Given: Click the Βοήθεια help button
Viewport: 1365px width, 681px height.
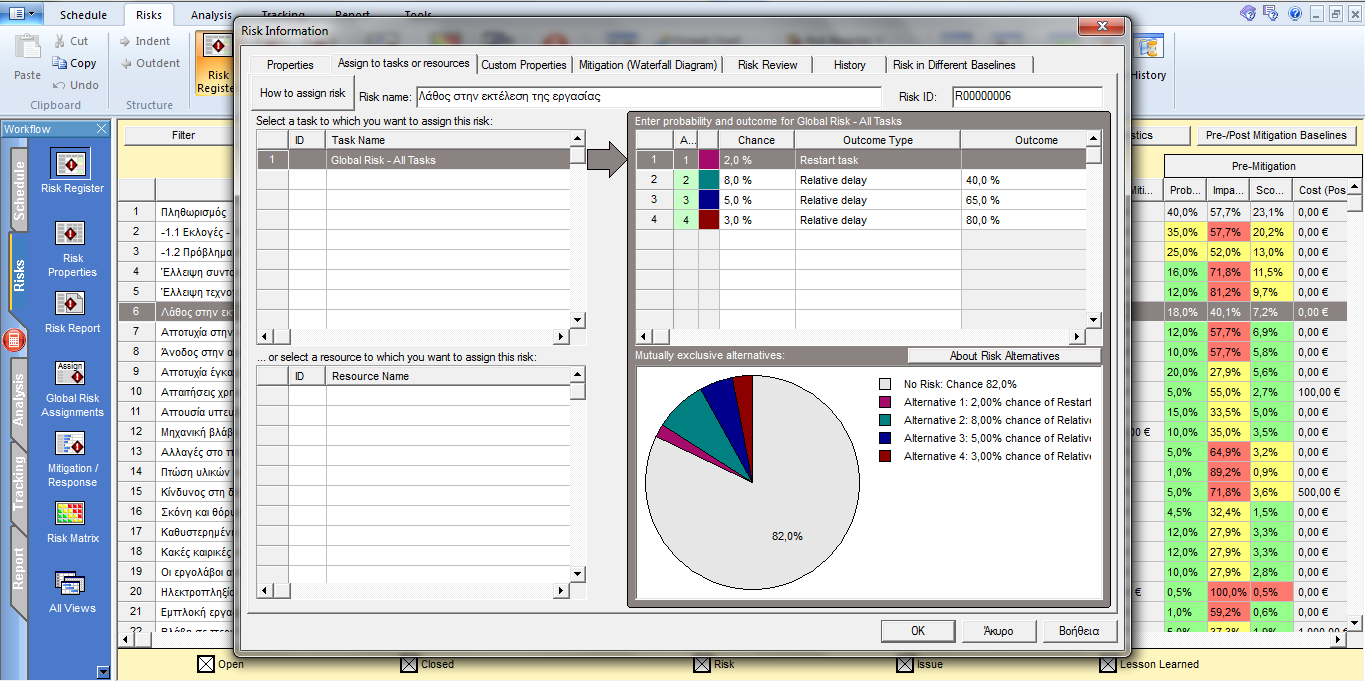Looking at the screenshot, I should point(1079,631).
